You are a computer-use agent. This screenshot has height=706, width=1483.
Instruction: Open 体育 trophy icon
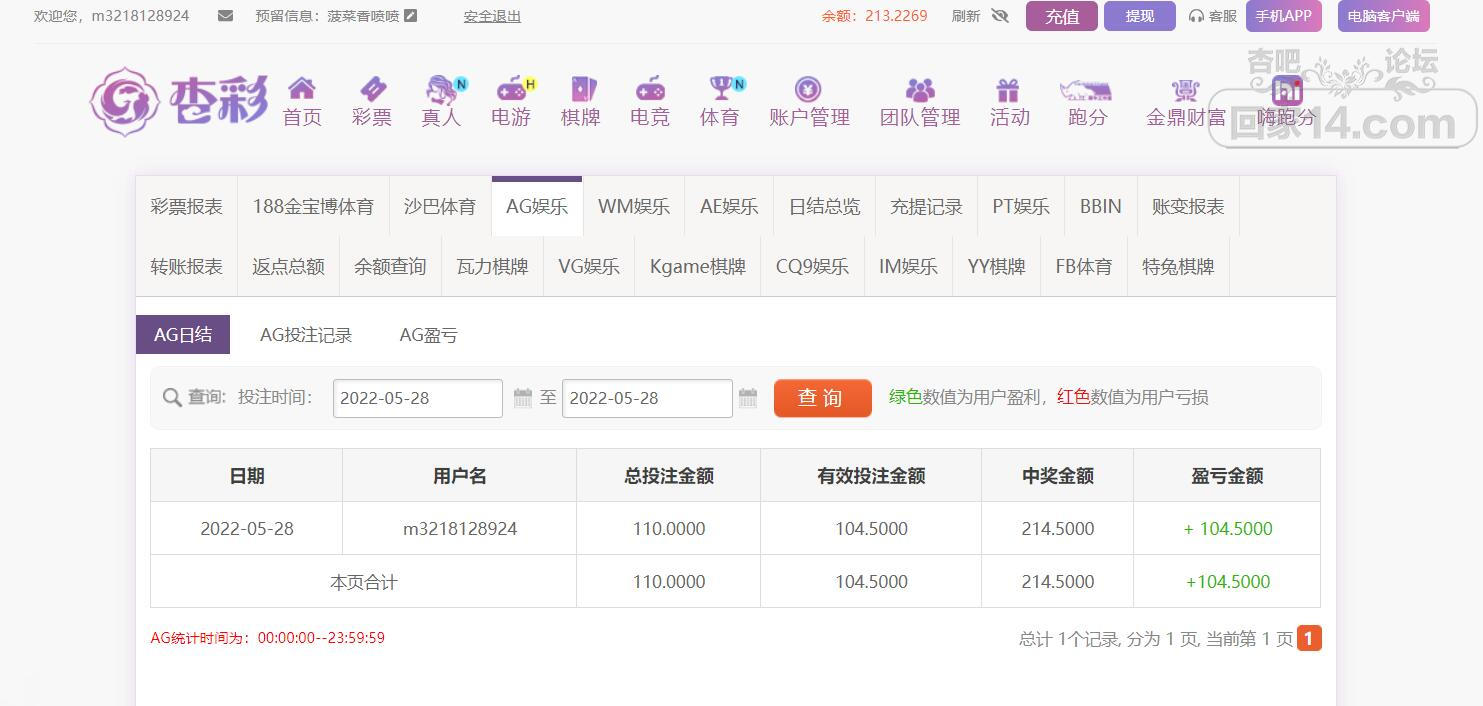pos(720,89)
